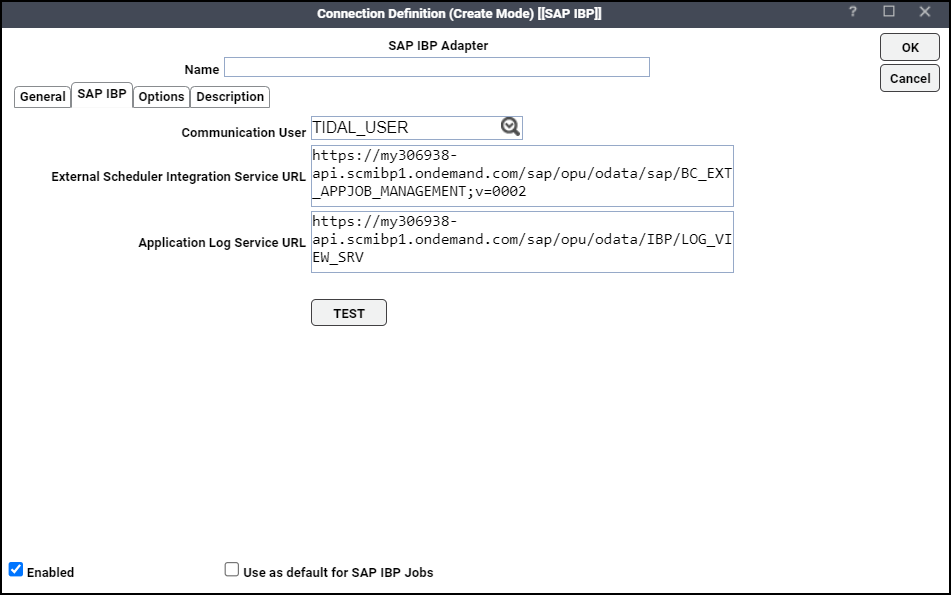The height and width of the screenshot is (595, 951).
Task: Click the help question mark icon
Action: 853,12
